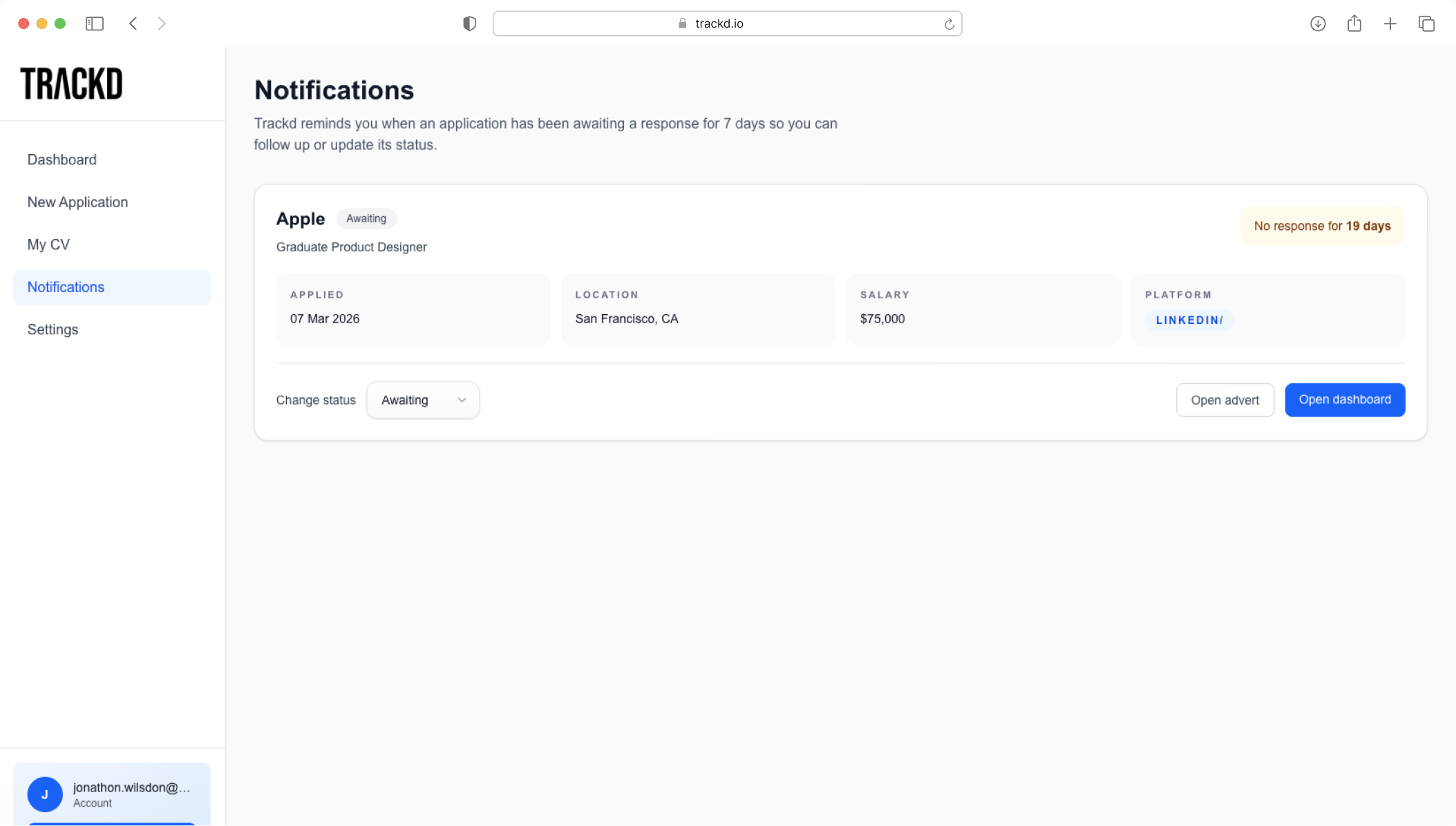
Task: Click the LINKEDIN platform tag
Action: (x=1189, y=320)
